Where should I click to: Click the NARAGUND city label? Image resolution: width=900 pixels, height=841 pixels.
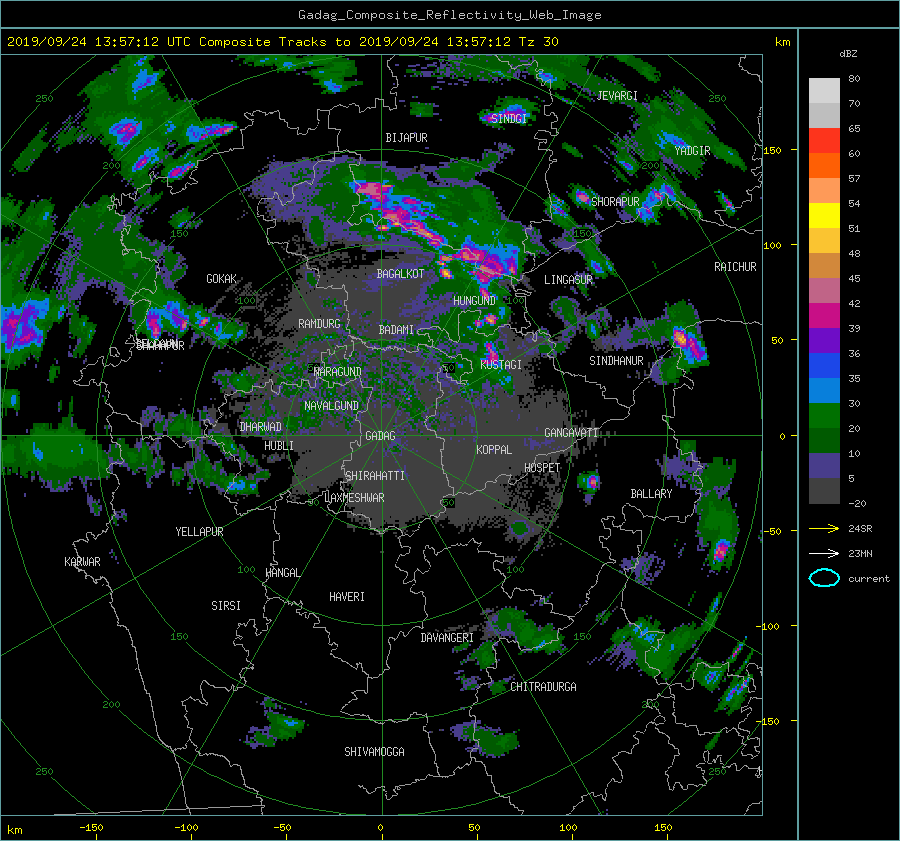tap(338, 372)
